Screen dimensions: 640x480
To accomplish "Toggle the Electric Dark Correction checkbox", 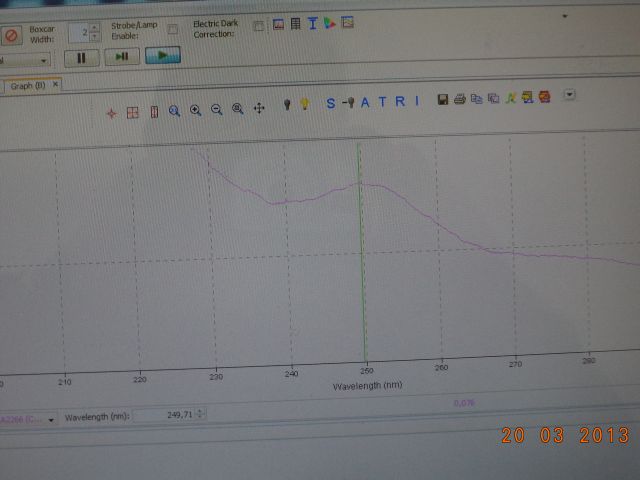I will pos(258,27).
